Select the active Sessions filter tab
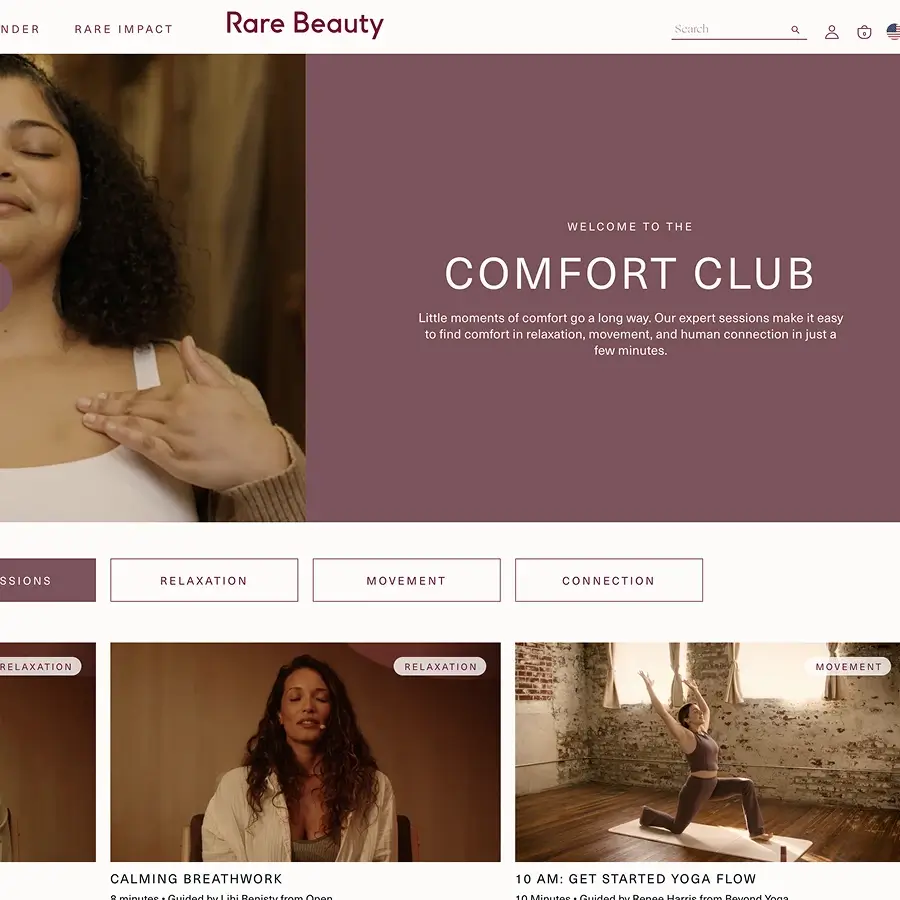Image resolution: width=900 pixels, height=900 pixels. [48, 580]
